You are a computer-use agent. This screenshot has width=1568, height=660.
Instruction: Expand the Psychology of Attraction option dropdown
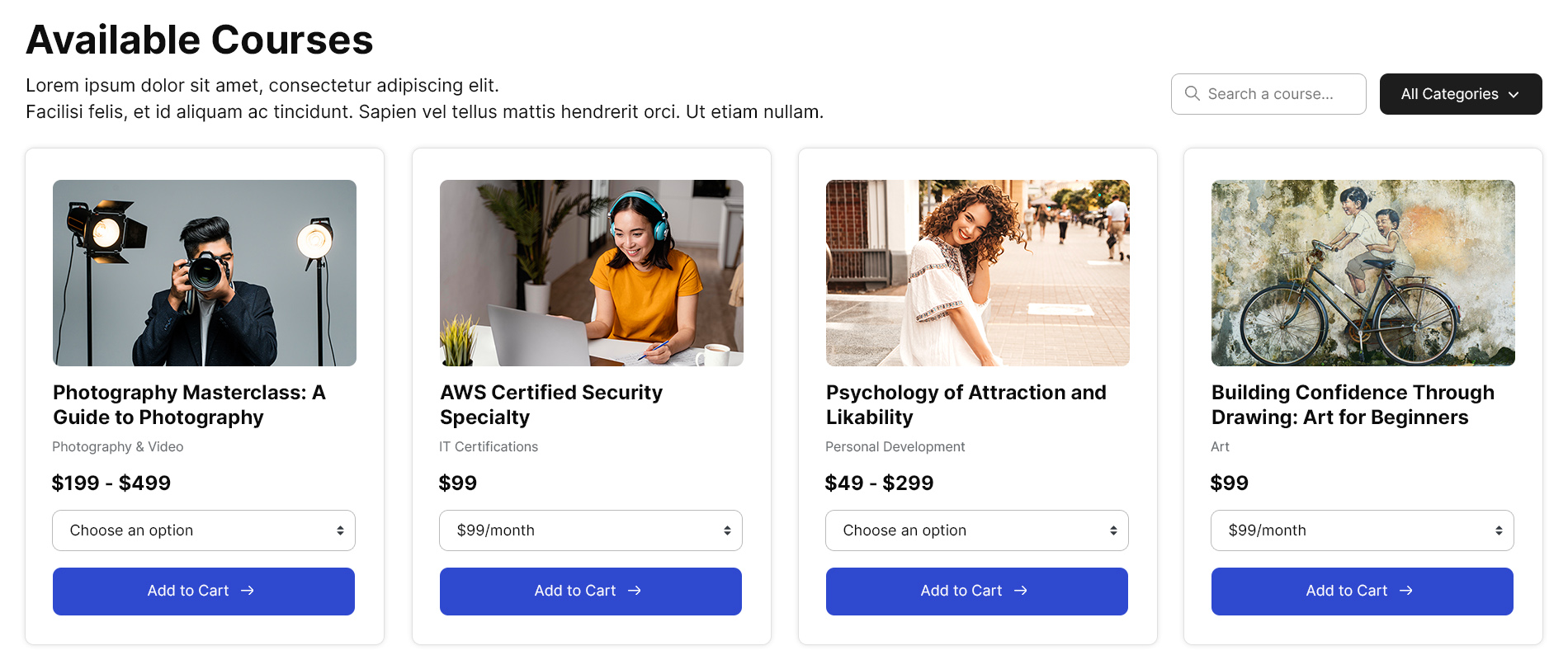click(x=977, y=530)
